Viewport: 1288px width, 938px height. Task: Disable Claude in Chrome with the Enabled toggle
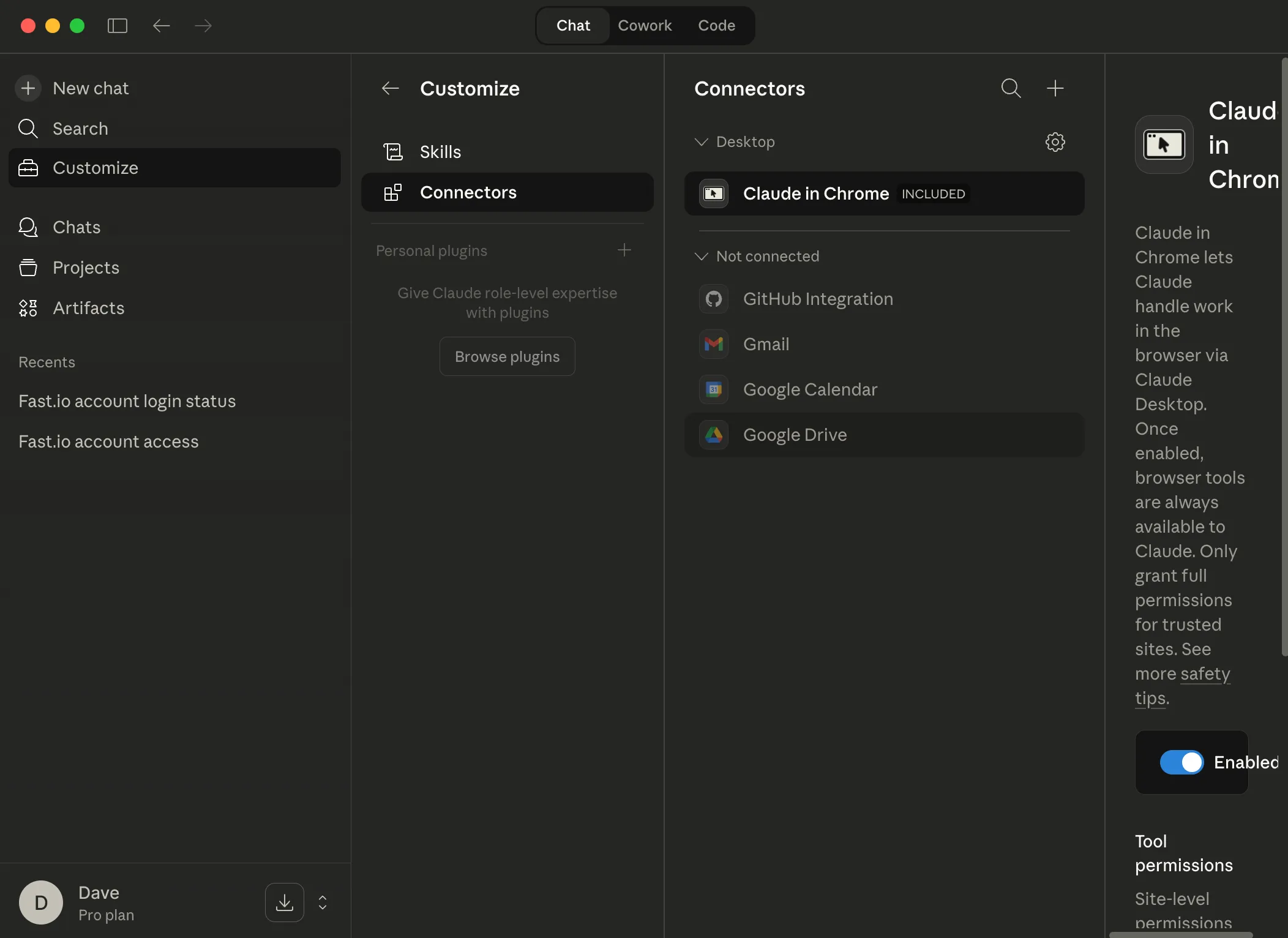click(x=1181, y=762)
